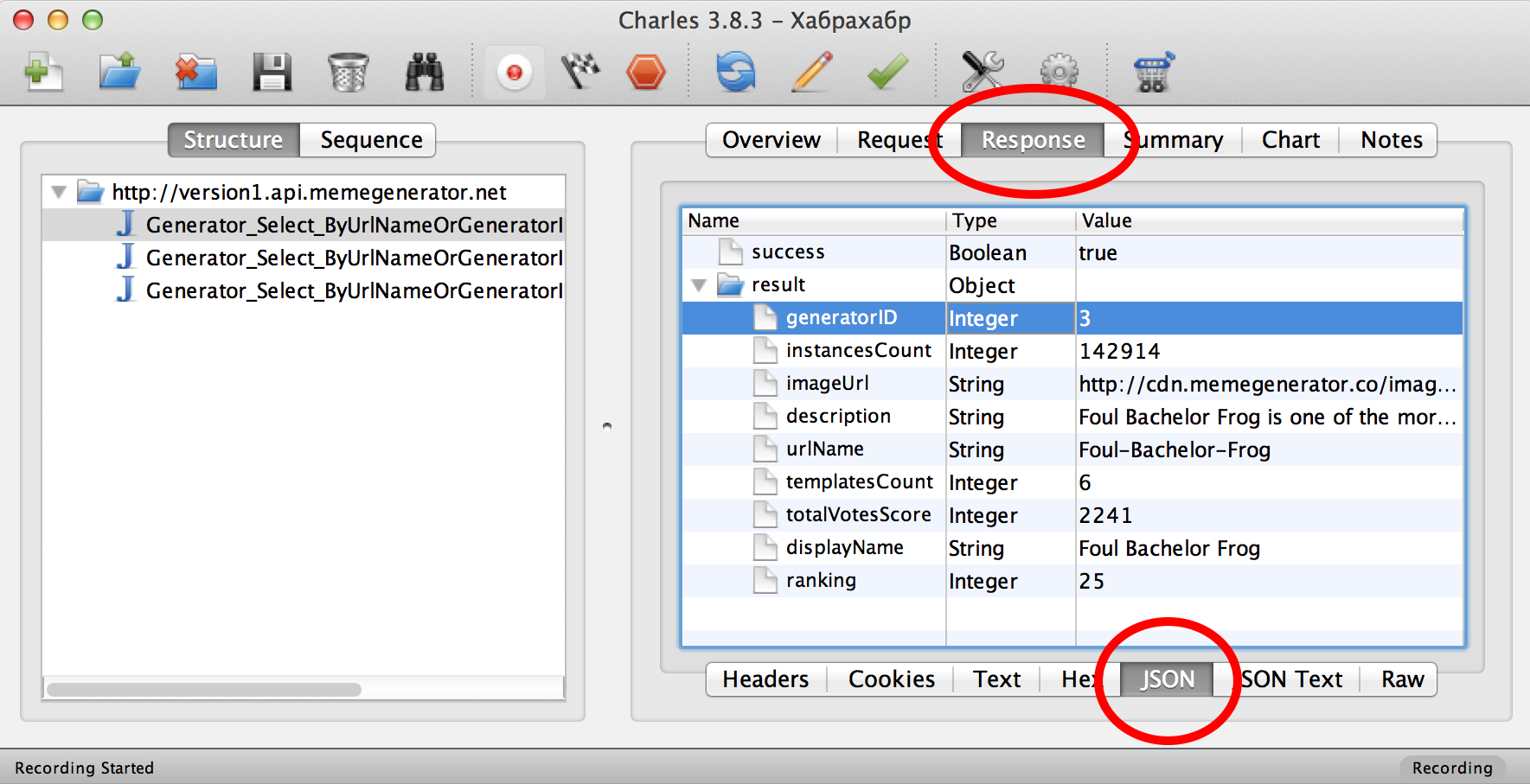Image resolution: width=1530 pixels, height=784 pixels.
Task: Select the templatesCount row
Action: pos(1072,482)
